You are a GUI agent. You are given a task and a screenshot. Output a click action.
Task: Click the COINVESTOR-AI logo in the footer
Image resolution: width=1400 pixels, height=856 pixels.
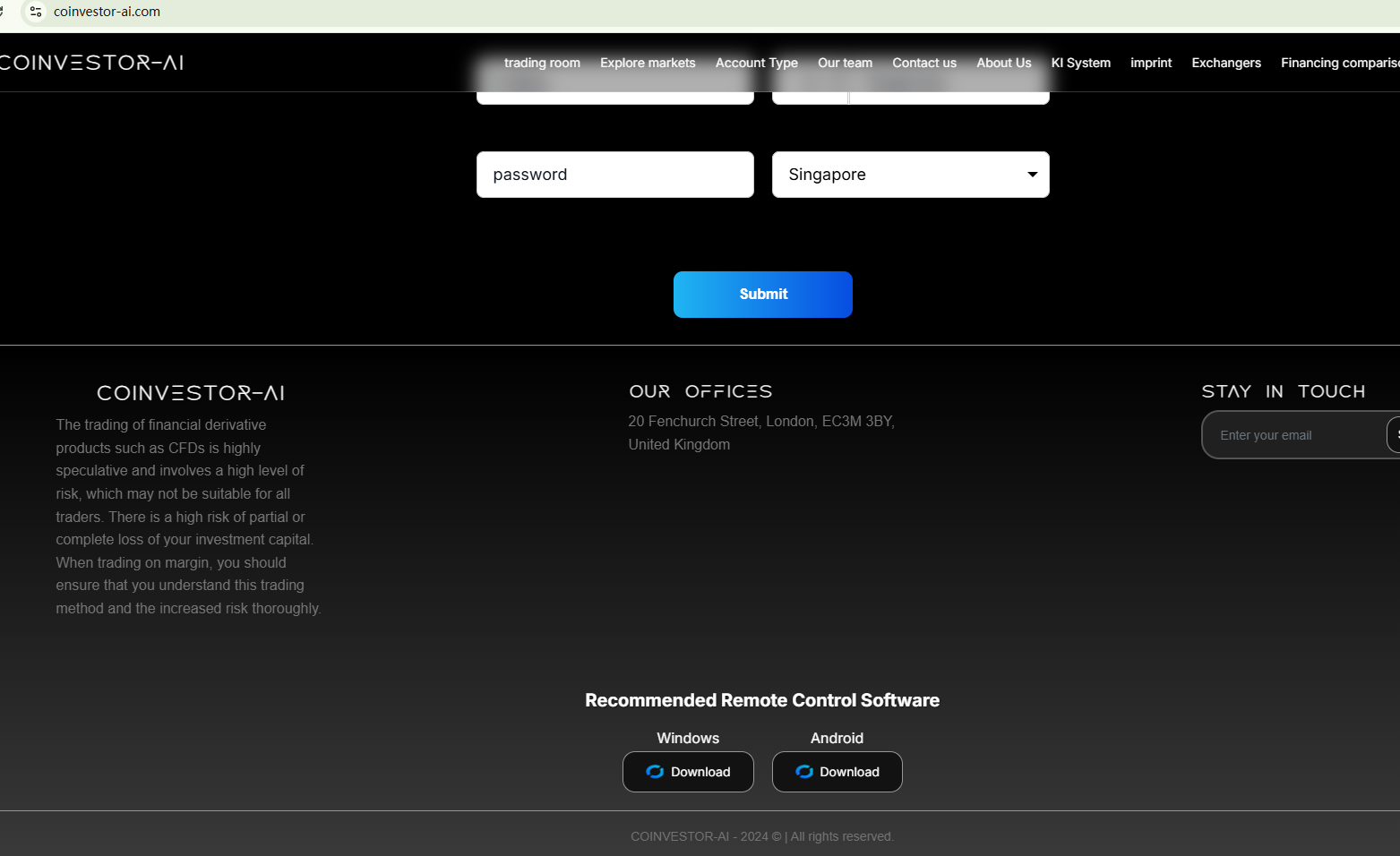[x=190, y=393]
